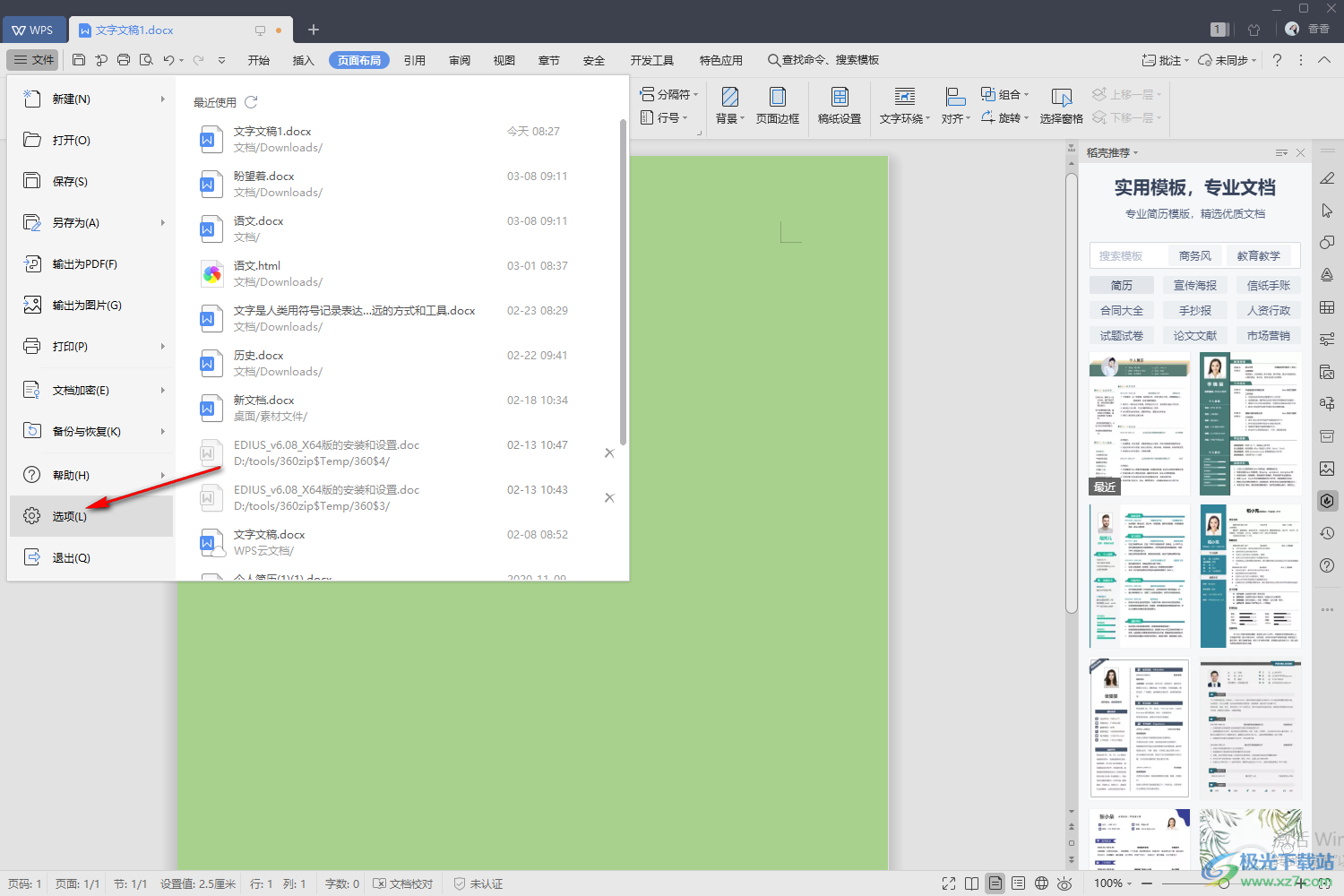Switch to outline view in the status bar
The image size is (1344, 896).
[1019, 883]
